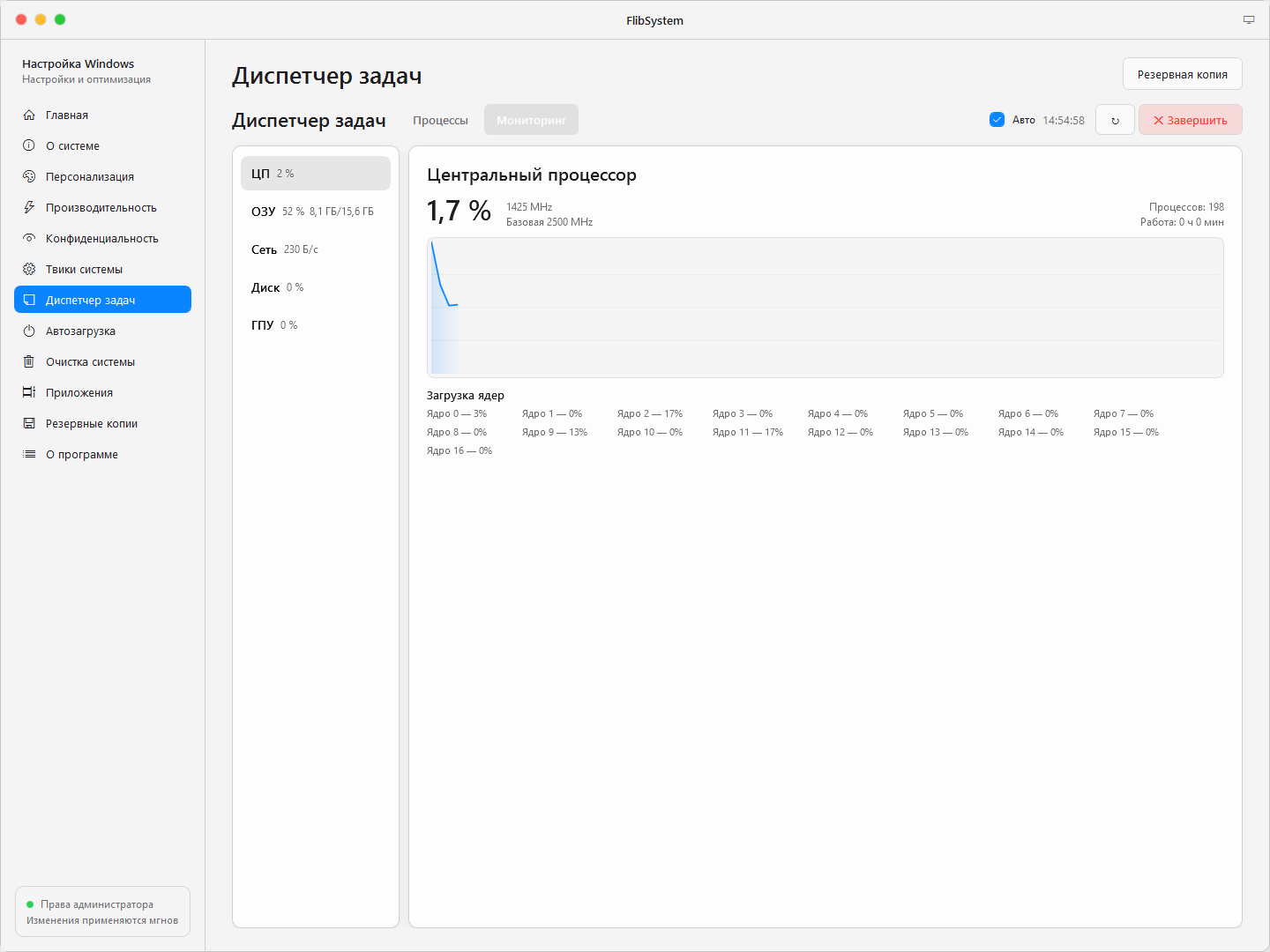Click the apps icon beside Приложения

(x=29, y=393)
